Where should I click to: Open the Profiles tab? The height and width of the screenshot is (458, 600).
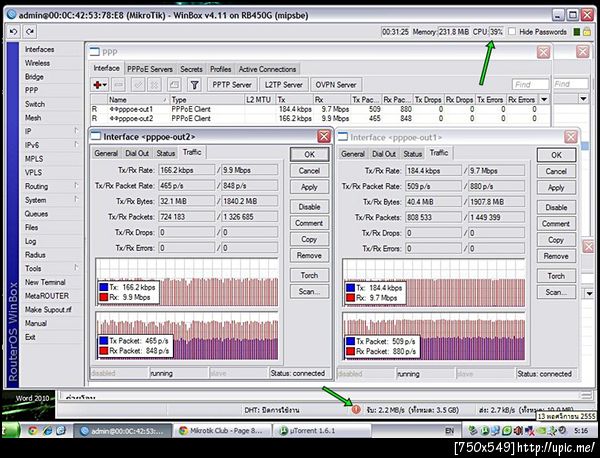tap(220, 69)
